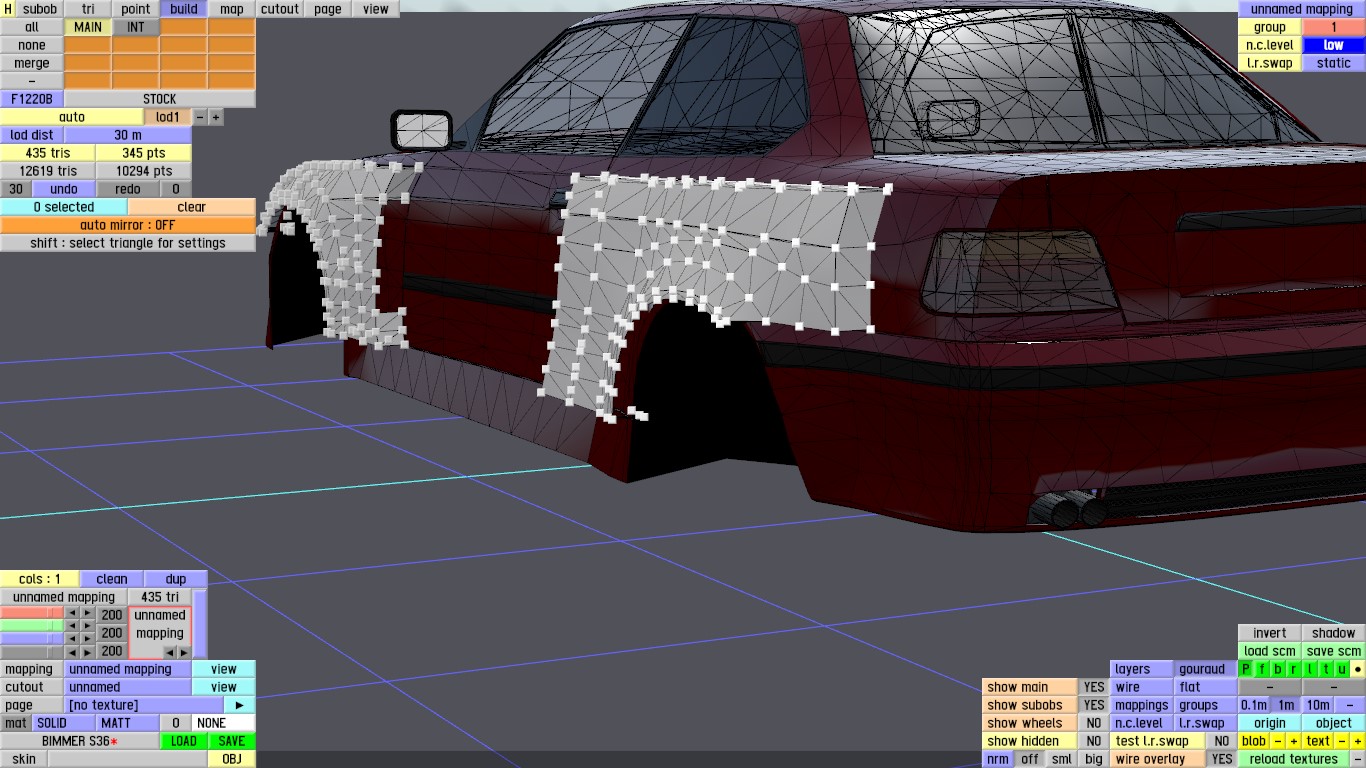
Task: Toggle the n.c.level low setting
Action: coord(1334,45)
